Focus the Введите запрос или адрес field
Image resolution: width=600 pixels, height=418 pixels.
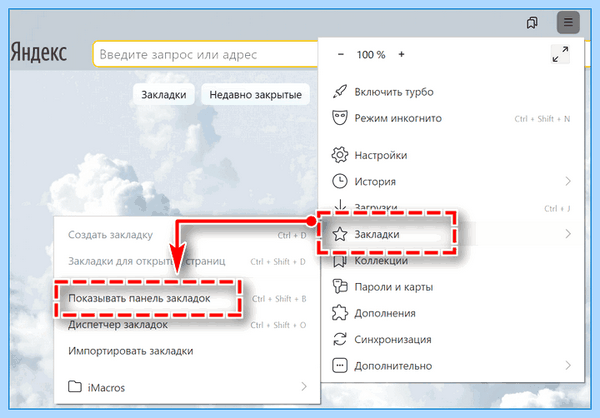[x=205, y=54]
